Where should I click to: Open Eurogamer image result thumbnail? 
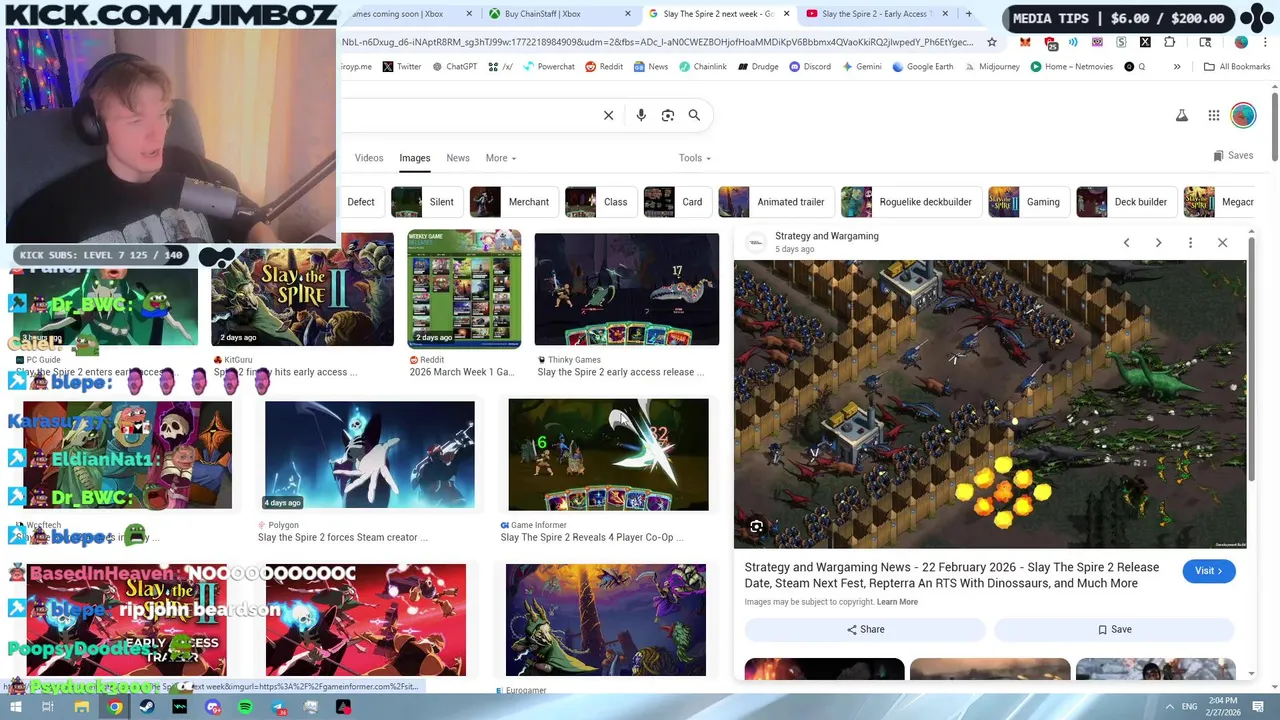tap(606, 620)
